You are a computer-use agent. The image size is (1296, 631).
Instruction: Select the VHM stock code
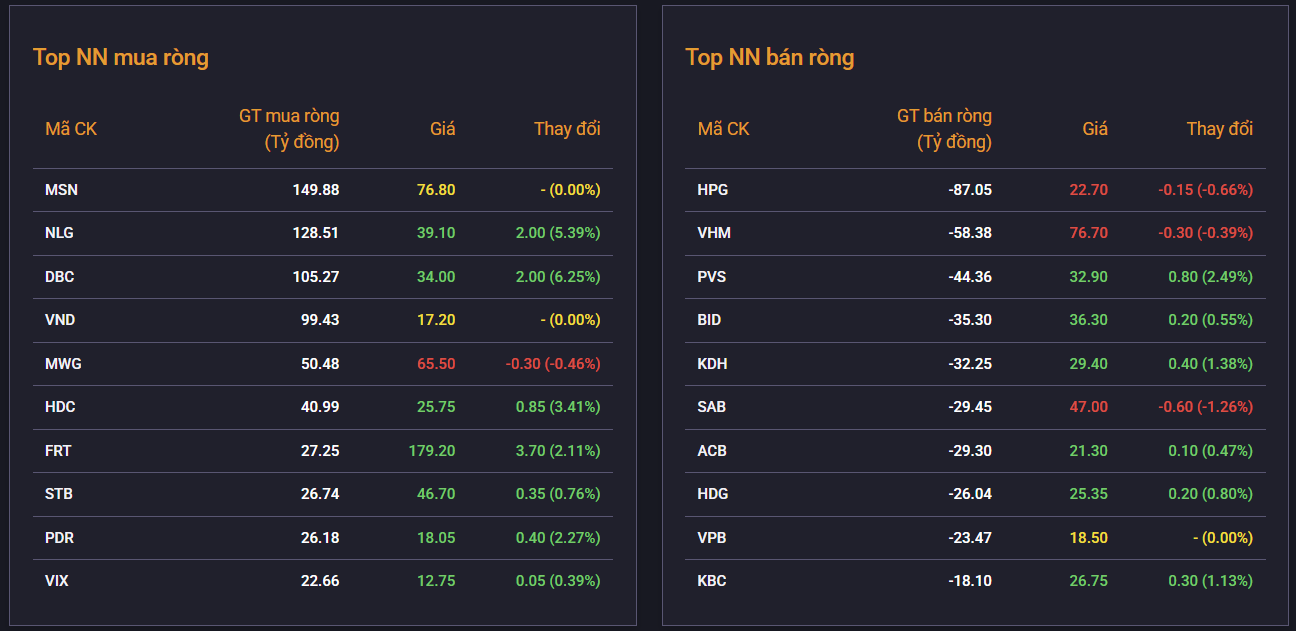714,233
